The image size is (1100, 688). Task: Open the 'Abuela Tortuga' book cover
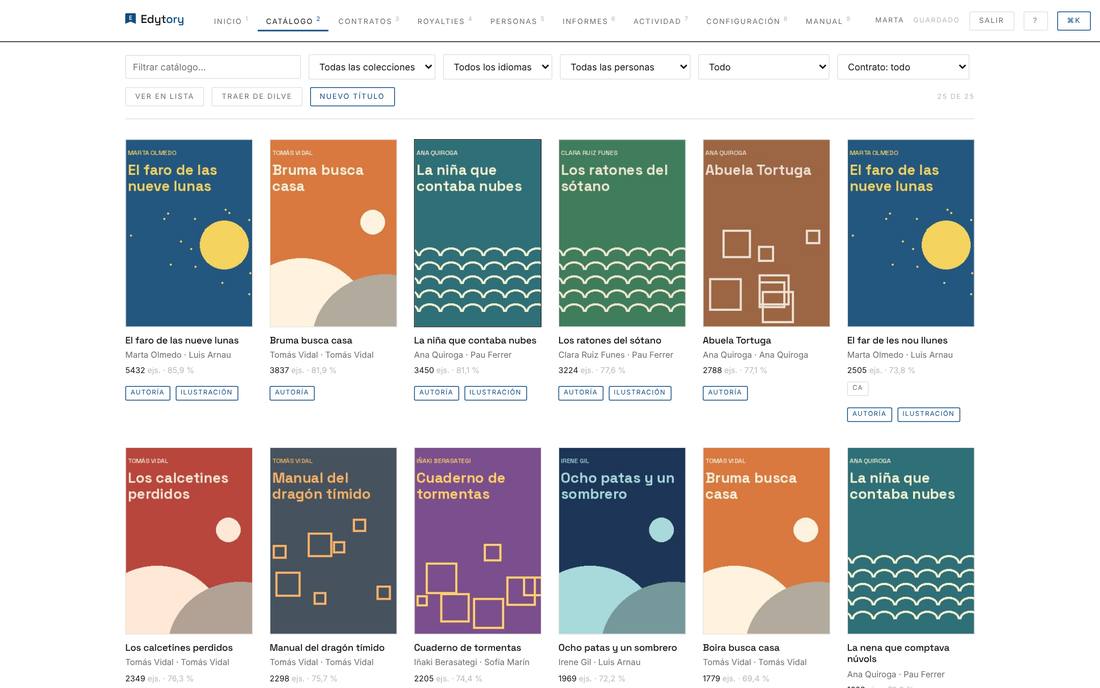766,233
